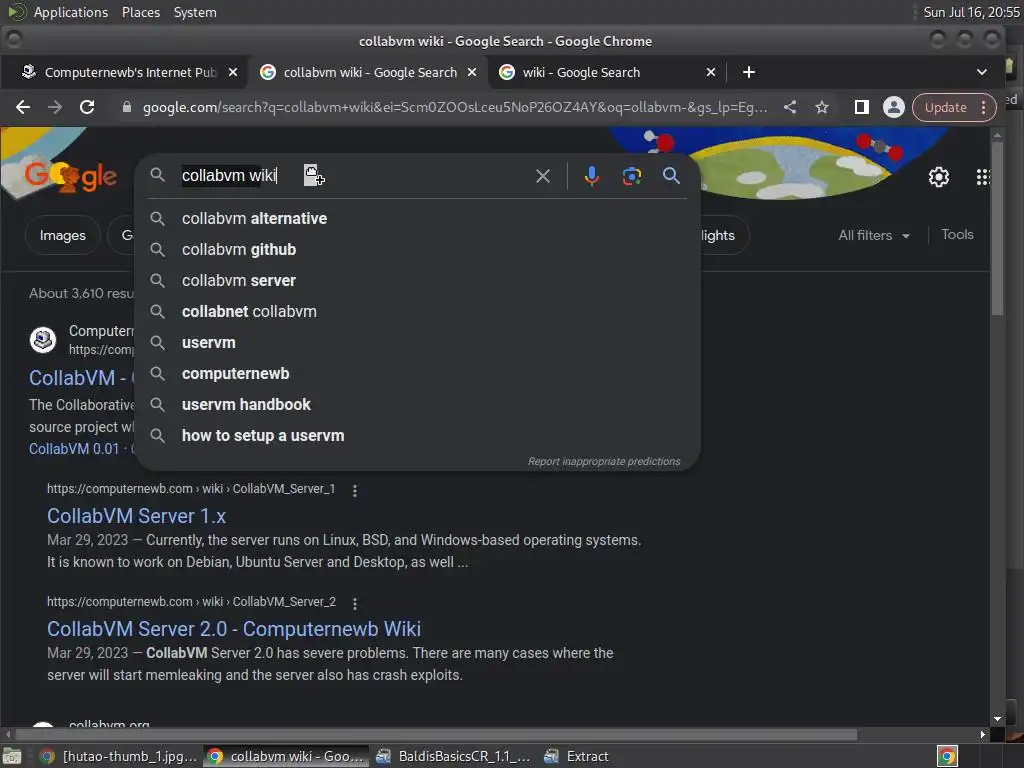Open the Chrome side panel icon
Screen dimensions: 1024x768
coord(861,107)
